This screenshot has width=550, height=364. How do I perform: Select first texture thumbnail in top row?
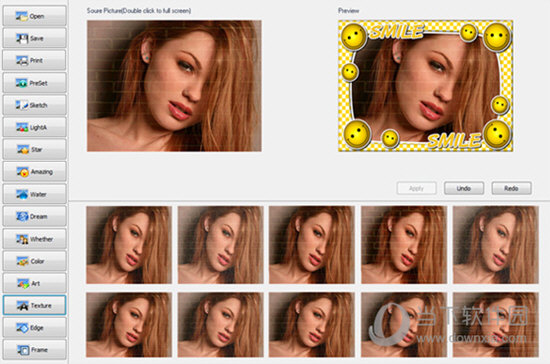[x=129, y=245]
